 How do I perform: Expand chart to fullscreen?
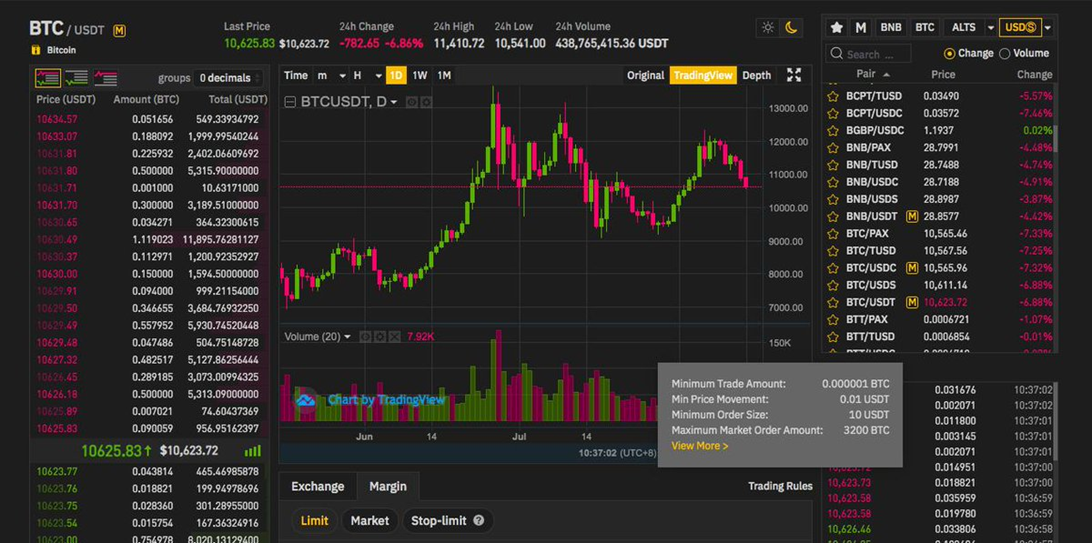(x=794, y=75)
